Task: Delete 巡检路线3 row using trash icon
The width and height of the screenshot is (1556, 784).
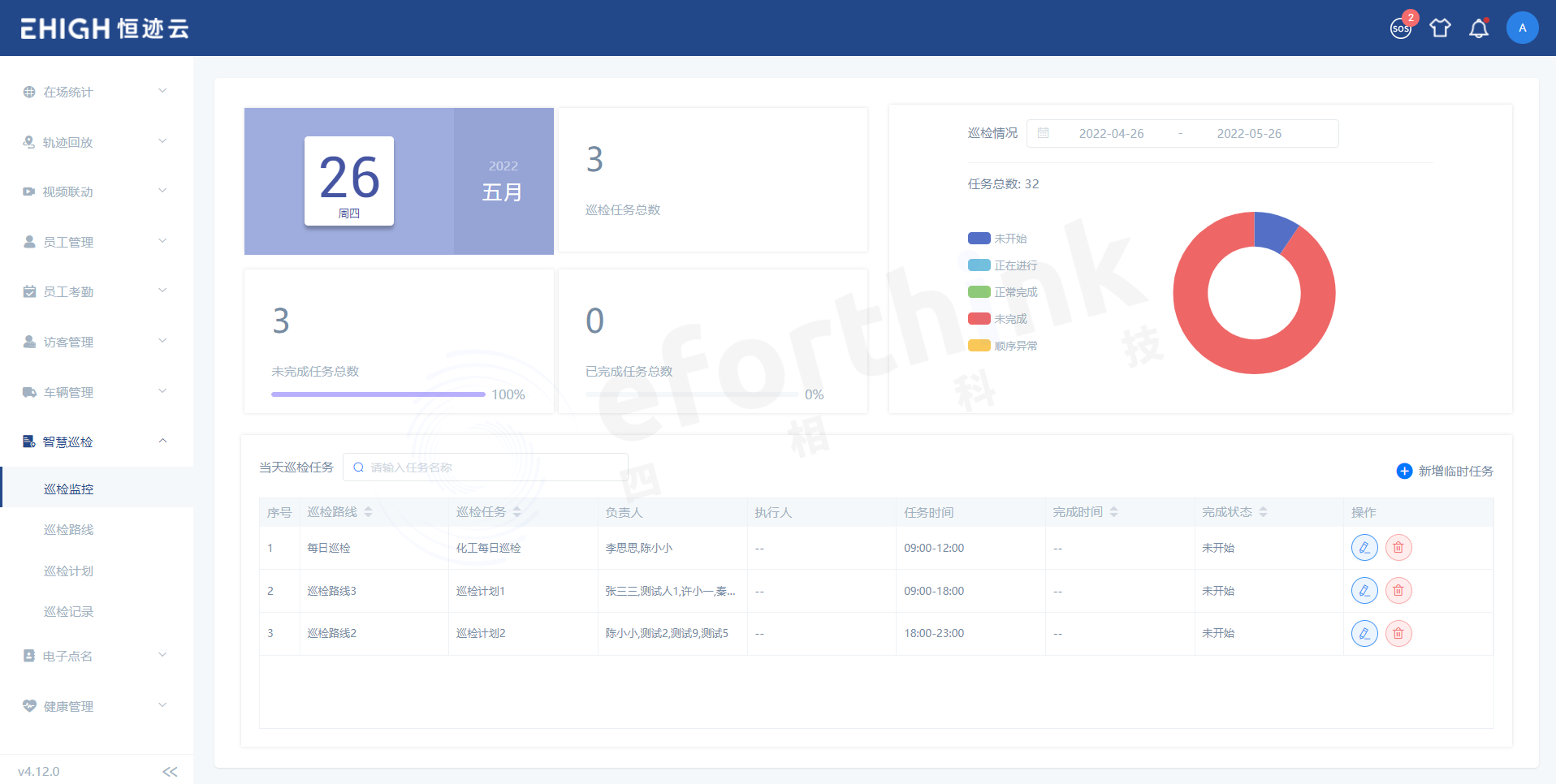Action: click(x=1398, y=590)
